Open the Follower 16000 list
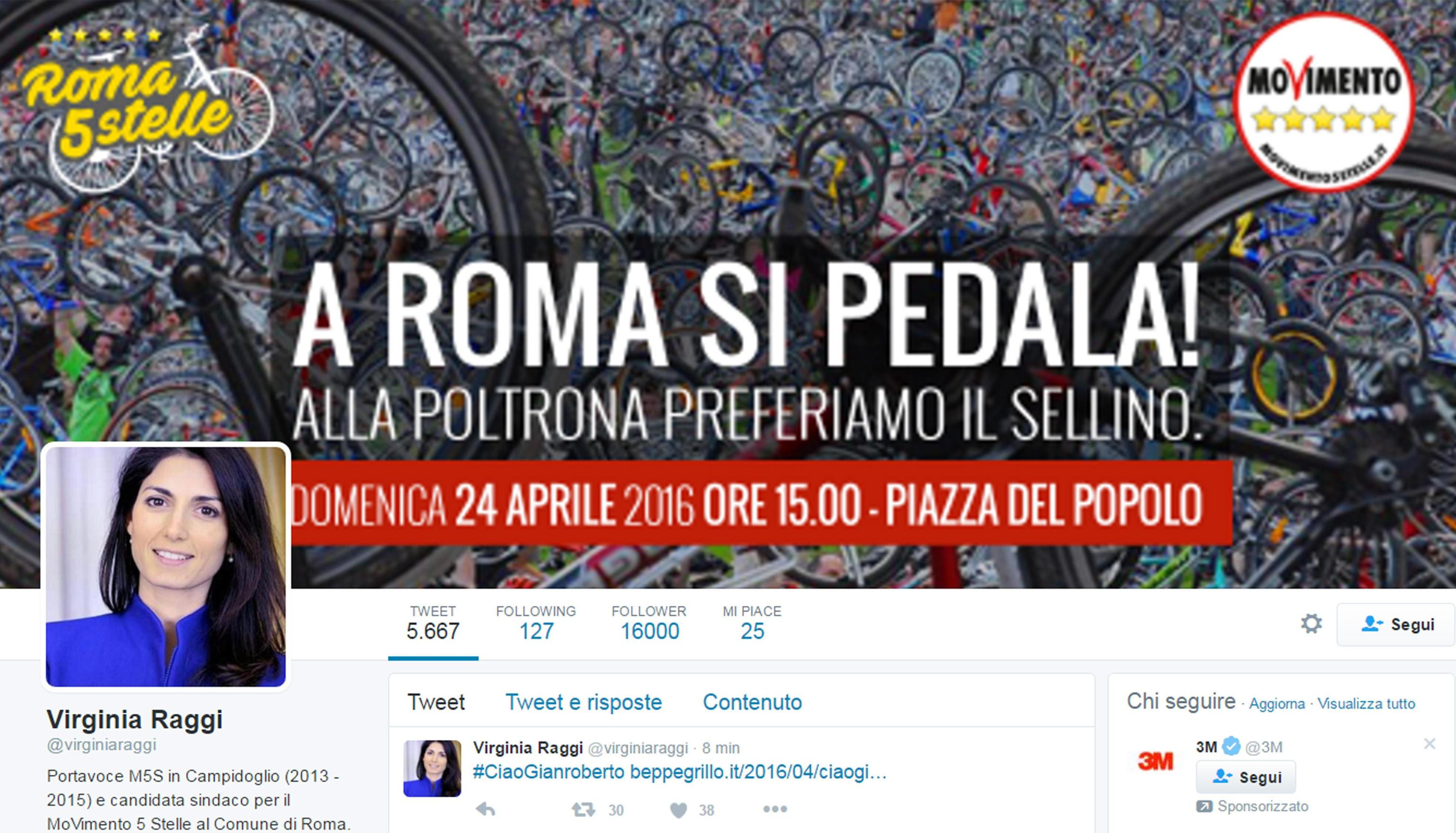Image resolution: width=1456 pixels, height=833 pixels. [649, 623]
